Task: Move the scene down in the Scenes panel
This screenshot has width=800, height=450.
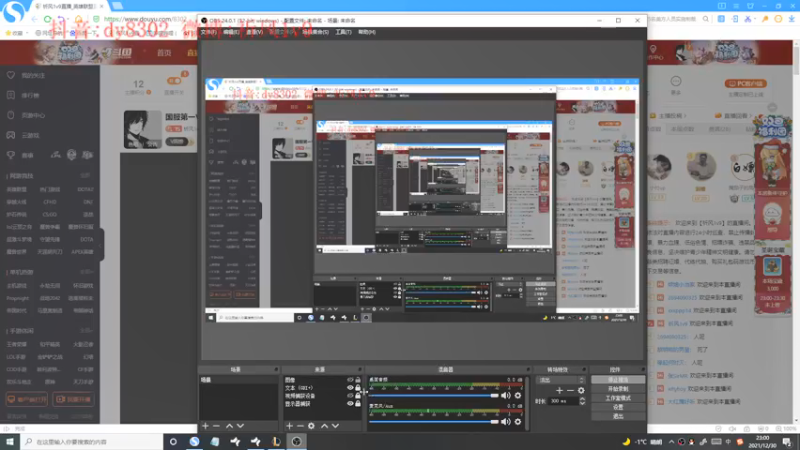Action: tap(240, 426)
